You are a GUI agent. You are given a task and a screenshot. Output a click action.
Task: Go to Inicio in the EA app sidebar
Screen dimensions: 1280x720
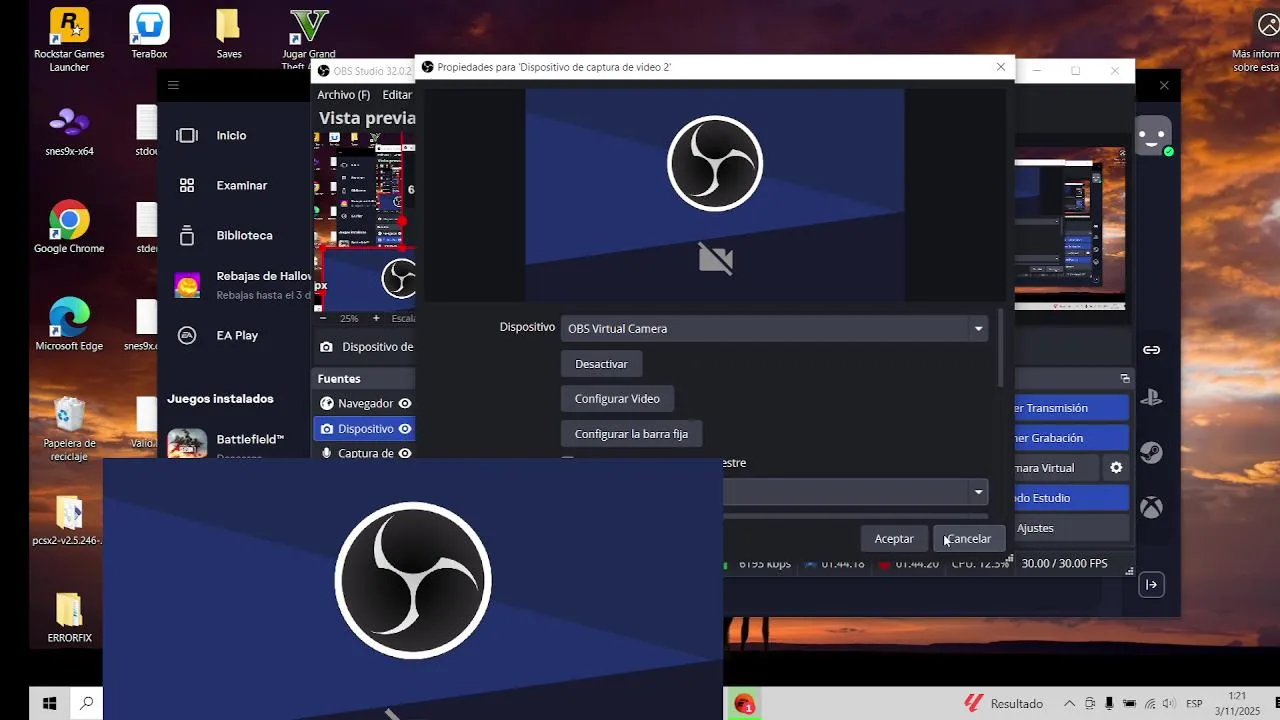click(x=232, y=135)
